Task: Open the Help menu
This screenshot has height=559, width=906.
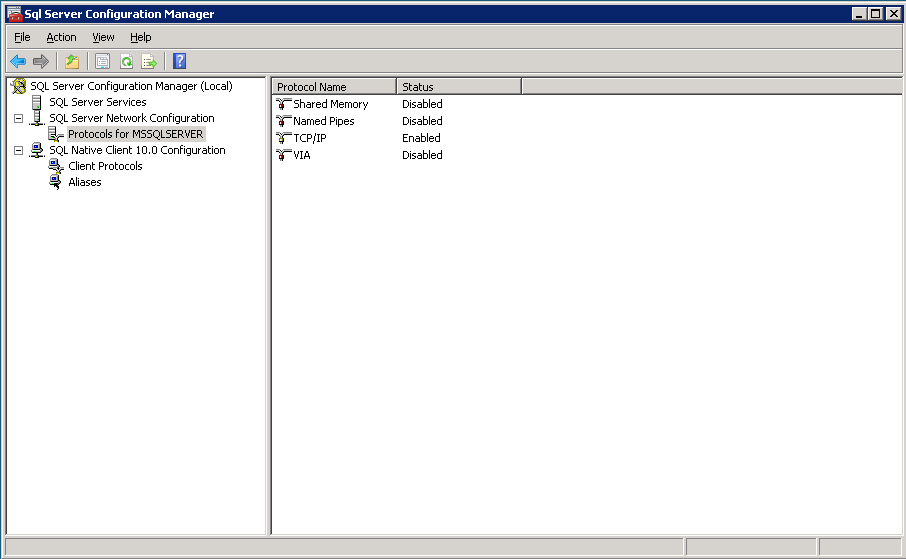Action: 140,37
